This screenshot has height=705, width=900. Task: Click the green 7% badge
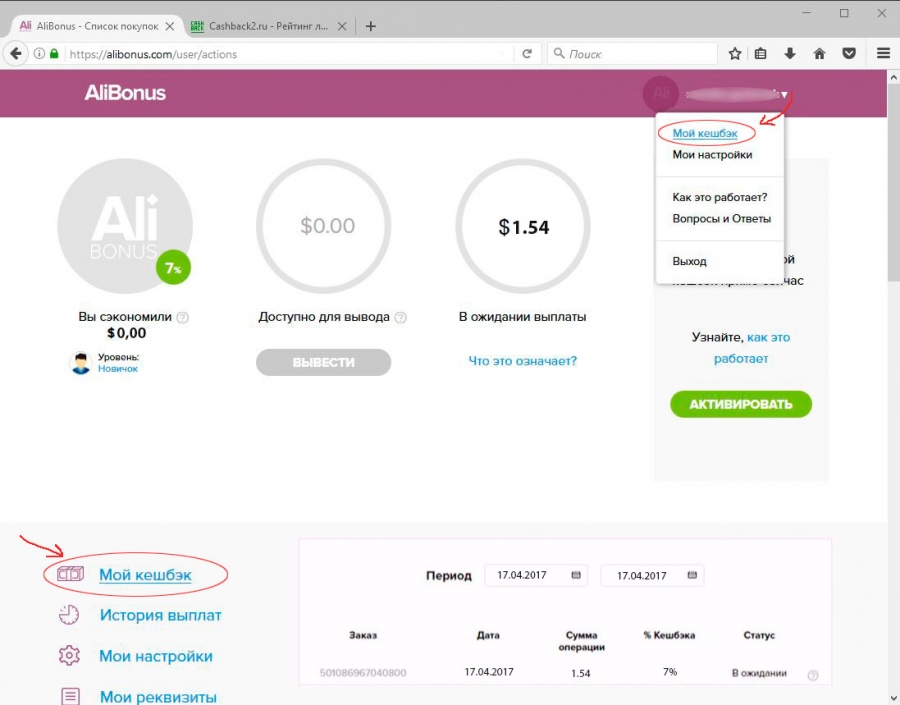(173, 268)
